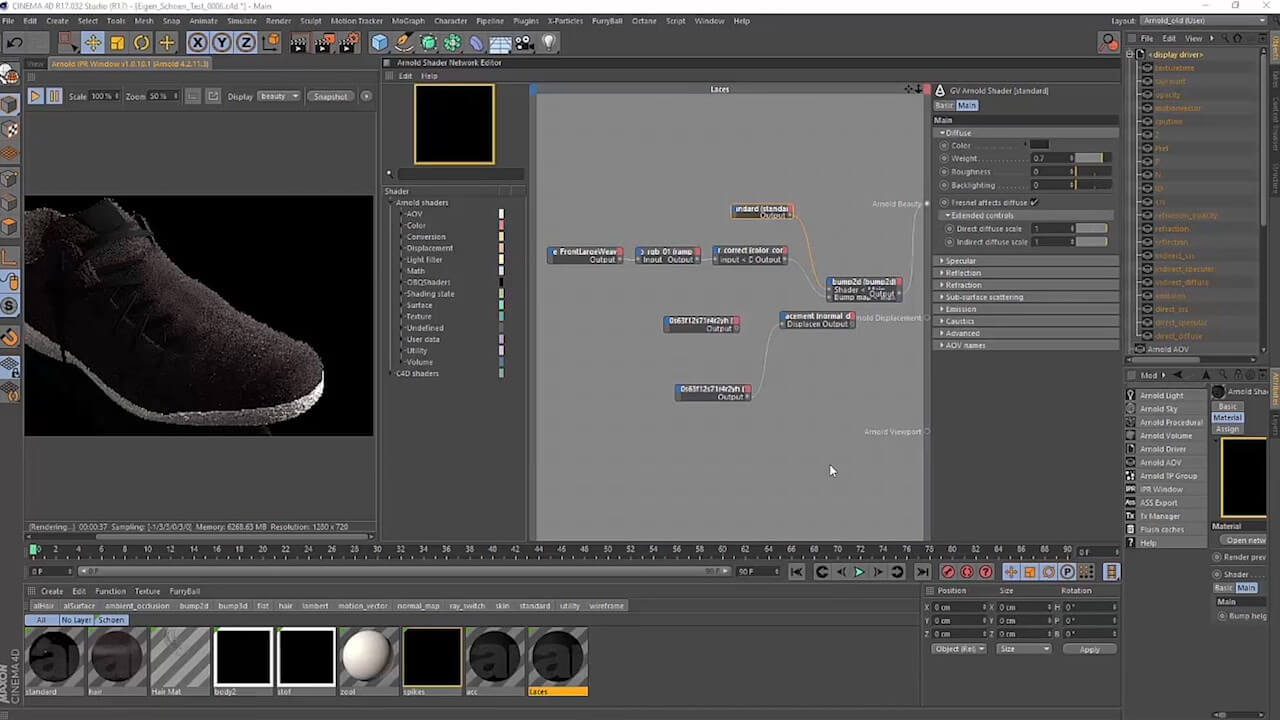Screen dimensions: 1280x720
Task: Expand the Specular section
Action: (x=961, y=261)
